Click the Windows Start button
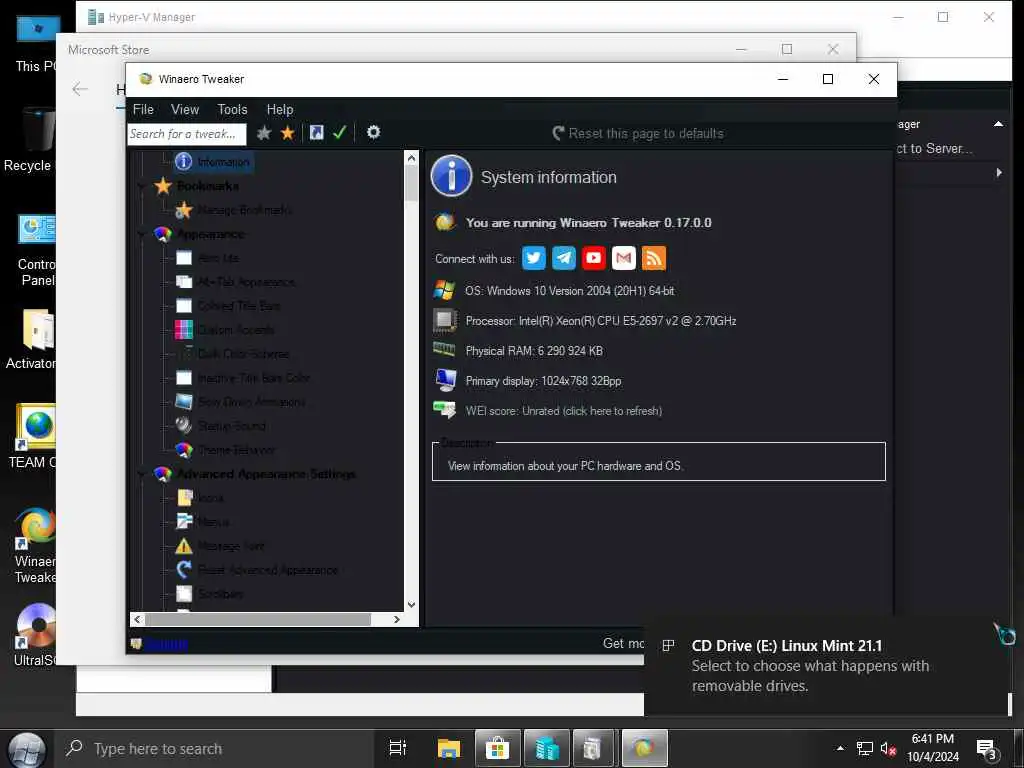This screenshot has width=1024, height=768. tap(27, 749)
